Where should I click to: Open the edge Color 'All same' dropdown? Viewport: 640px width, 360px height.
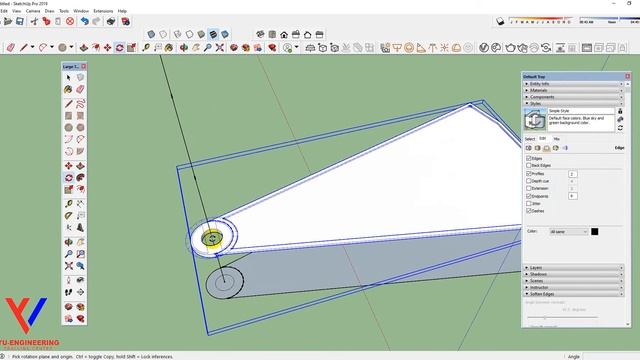(569, 231)
